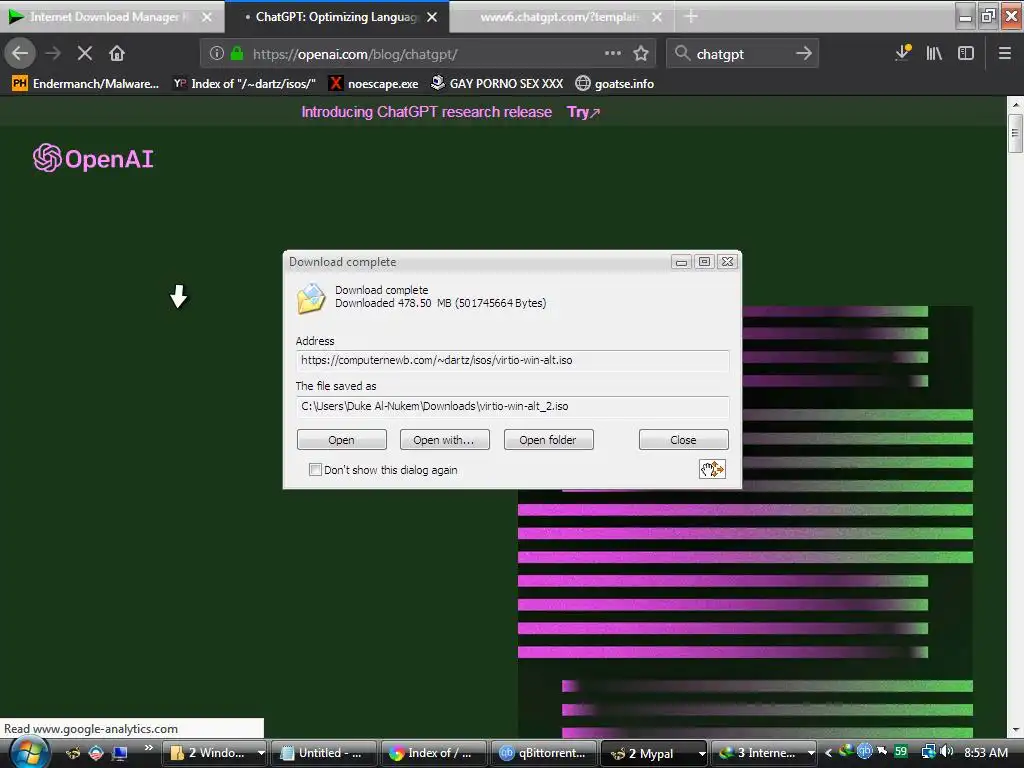Open the browser downloads panel
Image resolution: width=1024 pixels, height=768 pixels.
[903, 54]
